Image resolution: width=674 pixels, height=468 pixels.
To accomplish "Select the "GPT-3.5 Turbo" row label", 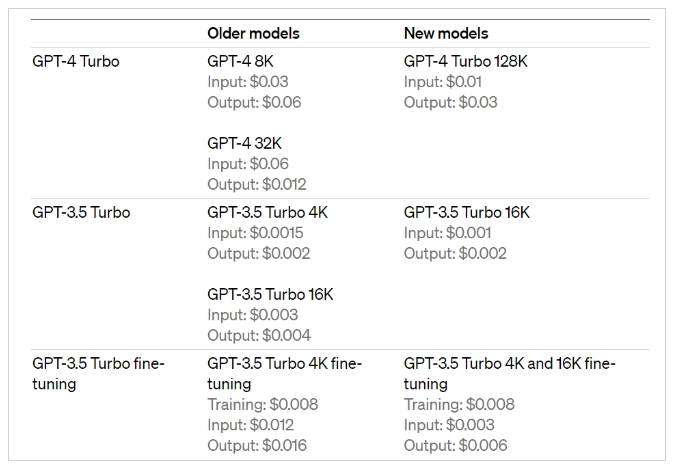I will (81, 212).
